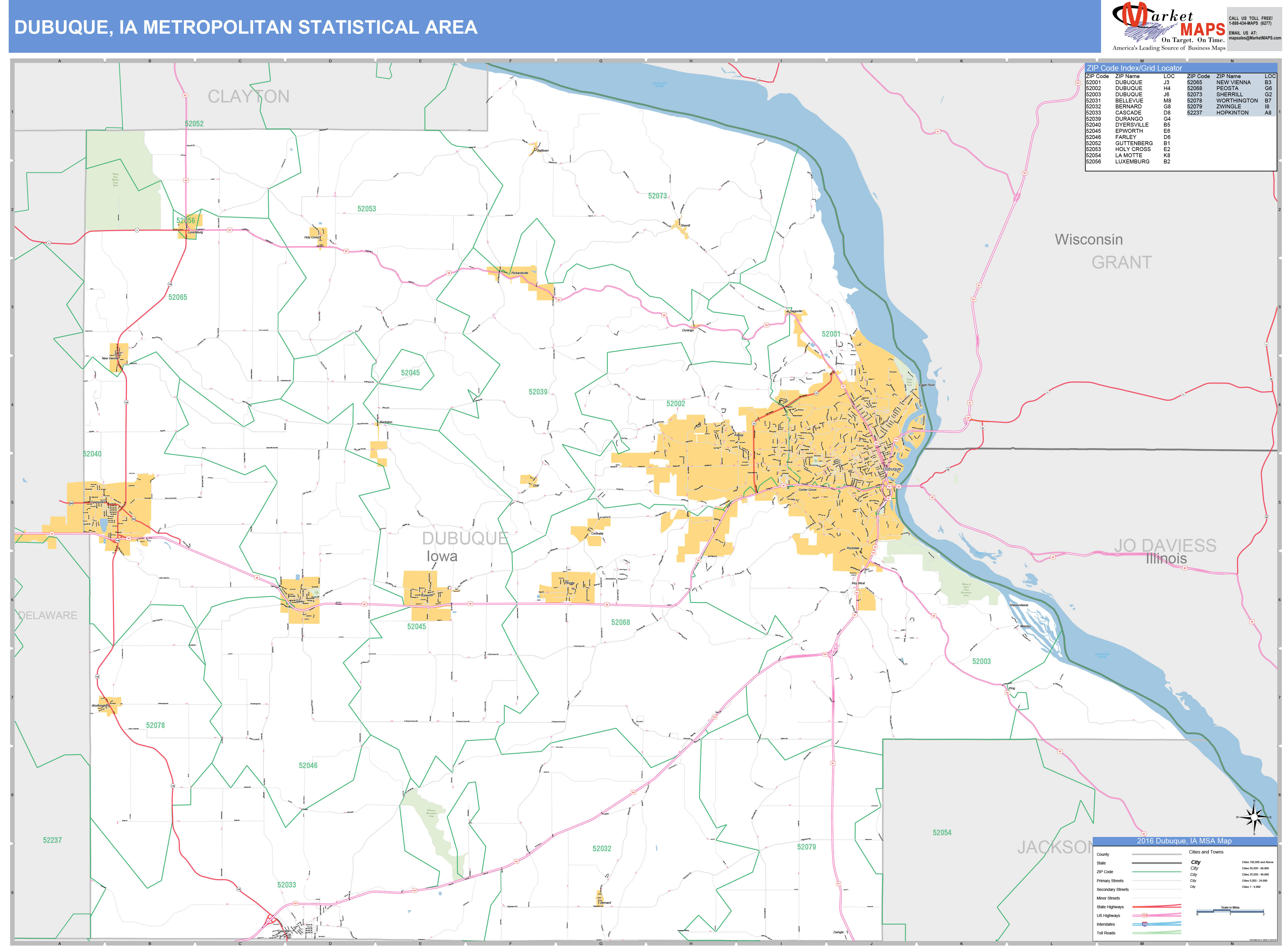Click the US Highways line sample in legend
1288x947 pixels.
pos(1156,916)
